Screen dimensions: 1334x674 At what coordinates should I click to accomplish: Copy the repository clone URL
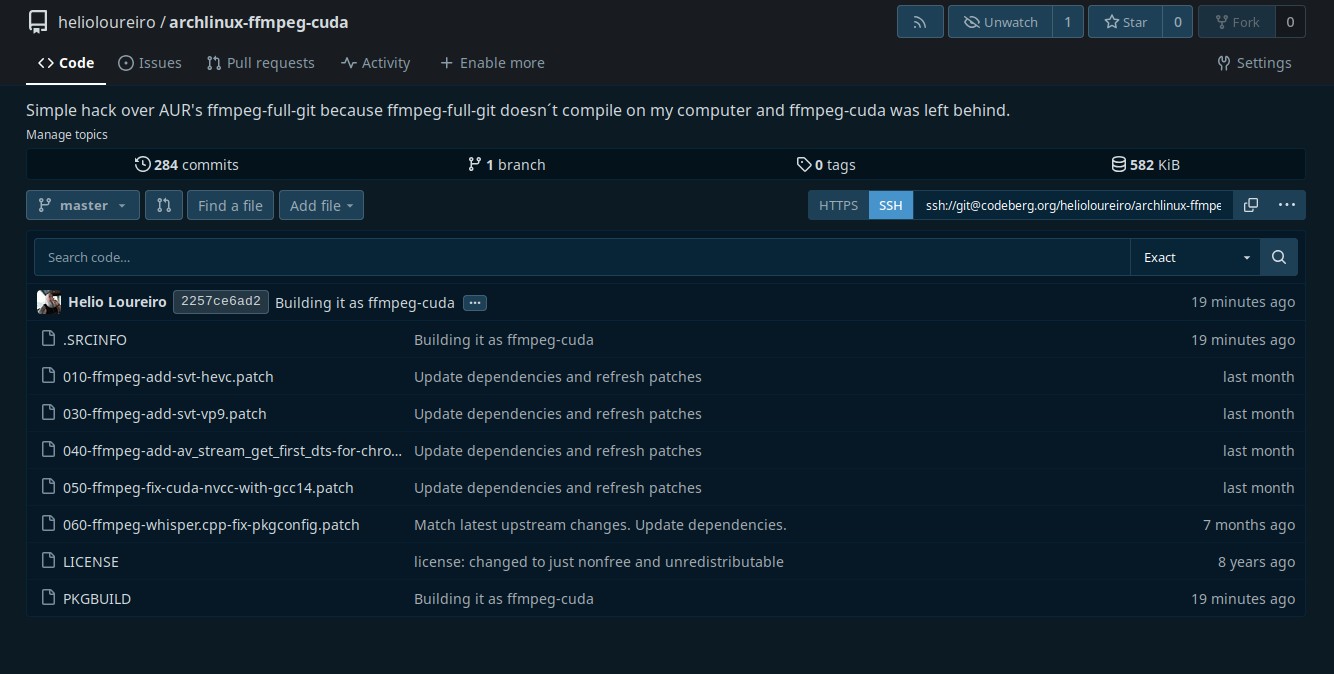pyautogui.click(x=1250, y=205)
